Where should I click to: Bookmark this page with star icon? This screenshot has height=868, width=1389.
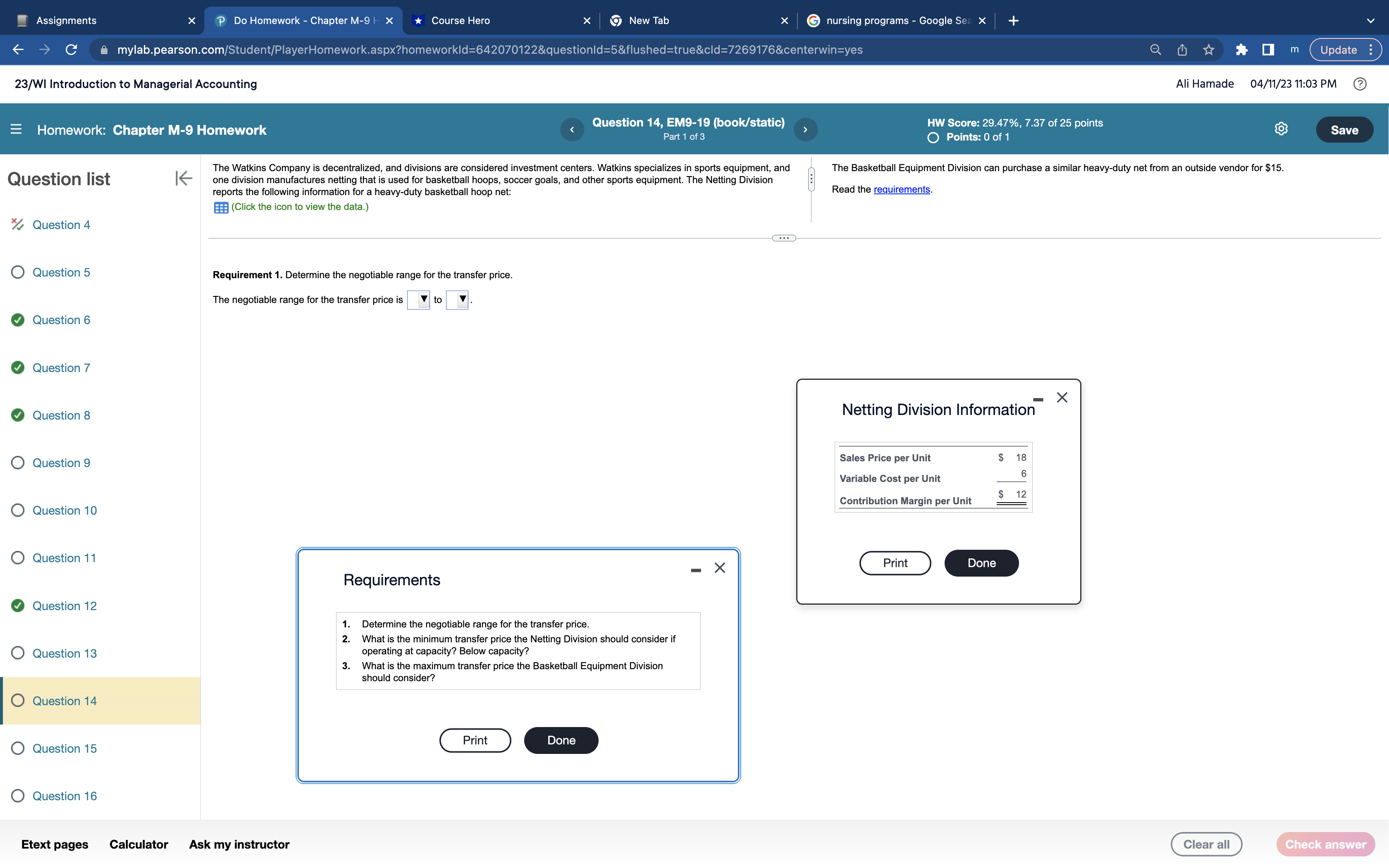tap(1209, 50)
